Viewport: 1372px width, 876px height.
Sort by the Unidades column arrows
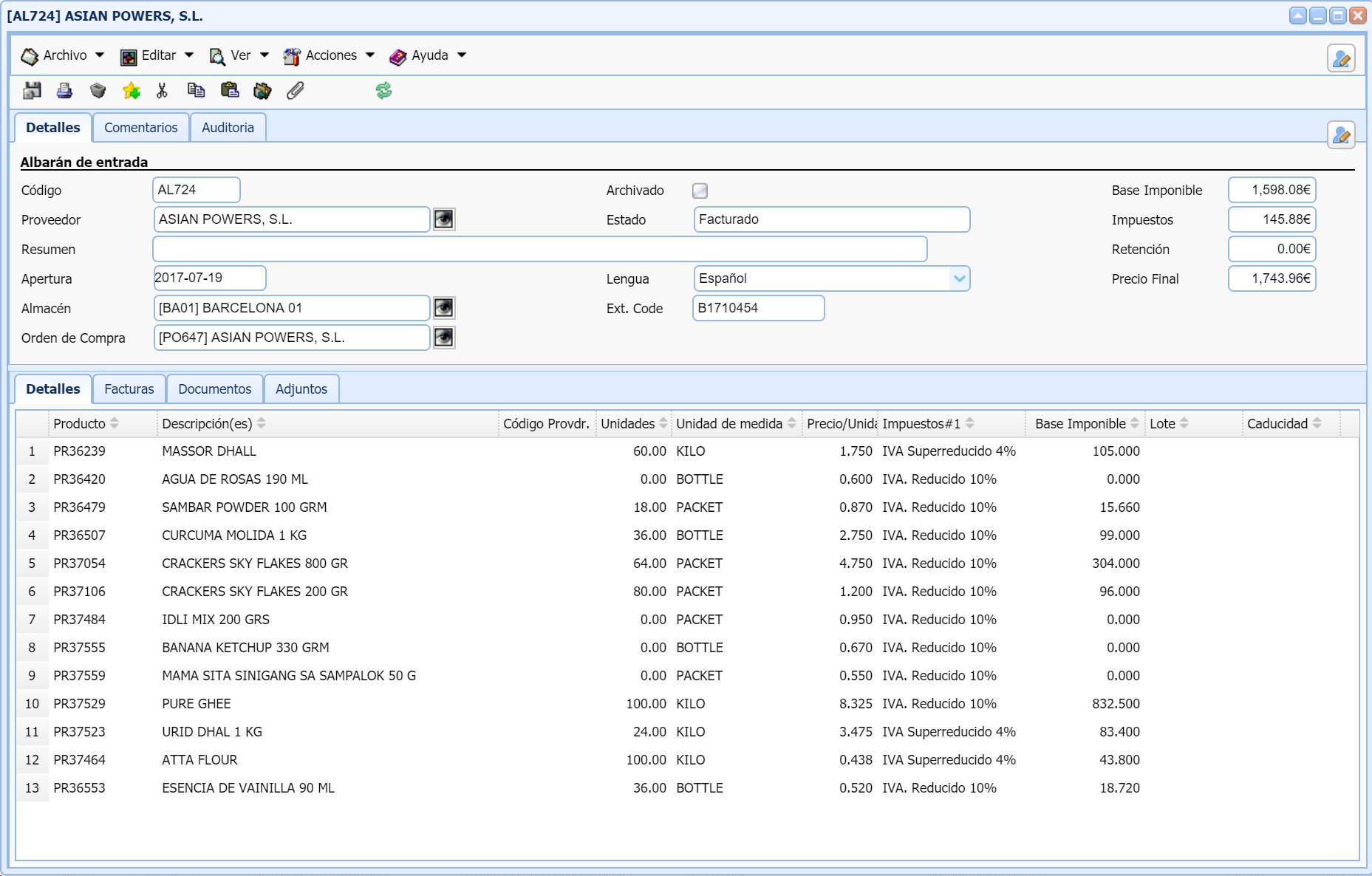[663, 423]
